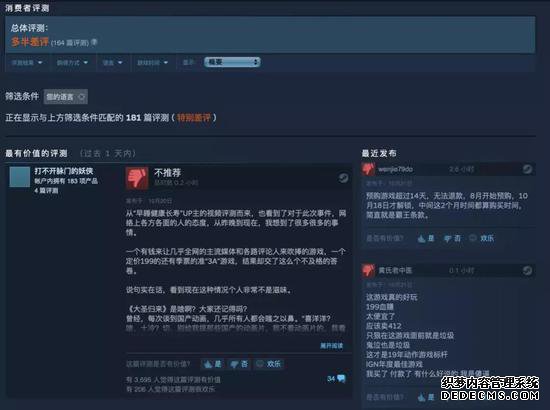
Task: Click the review text starting 预购游戏超过14天
Action: (447, 205)
